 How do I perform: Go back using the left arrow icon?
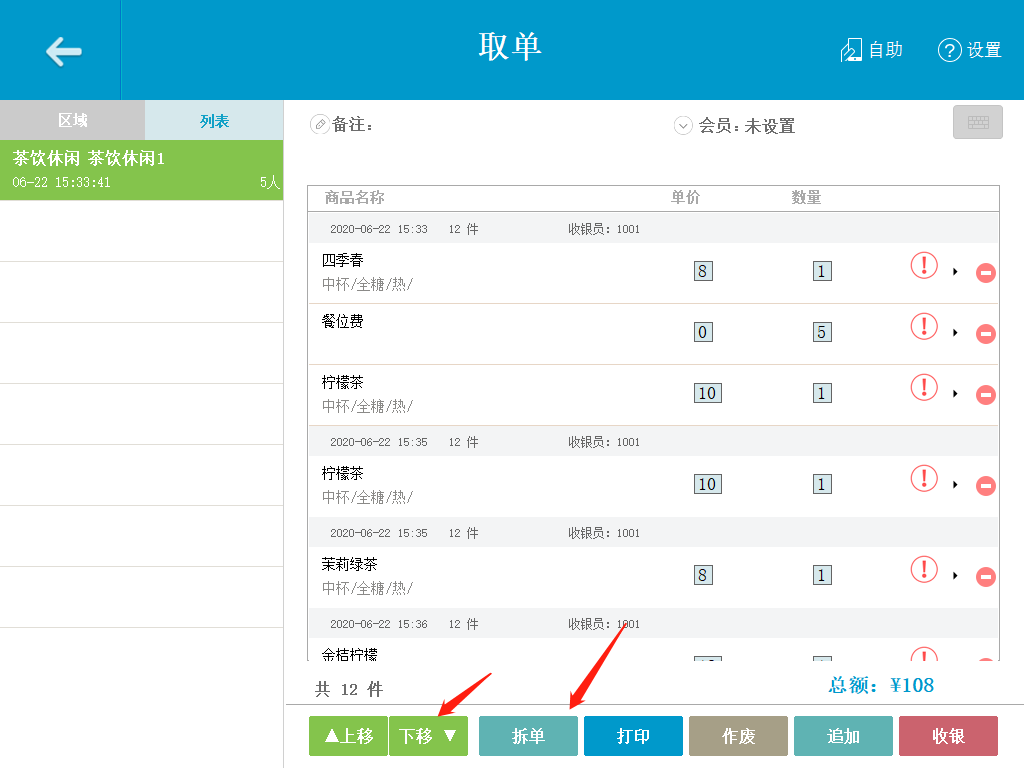[63, 51]
